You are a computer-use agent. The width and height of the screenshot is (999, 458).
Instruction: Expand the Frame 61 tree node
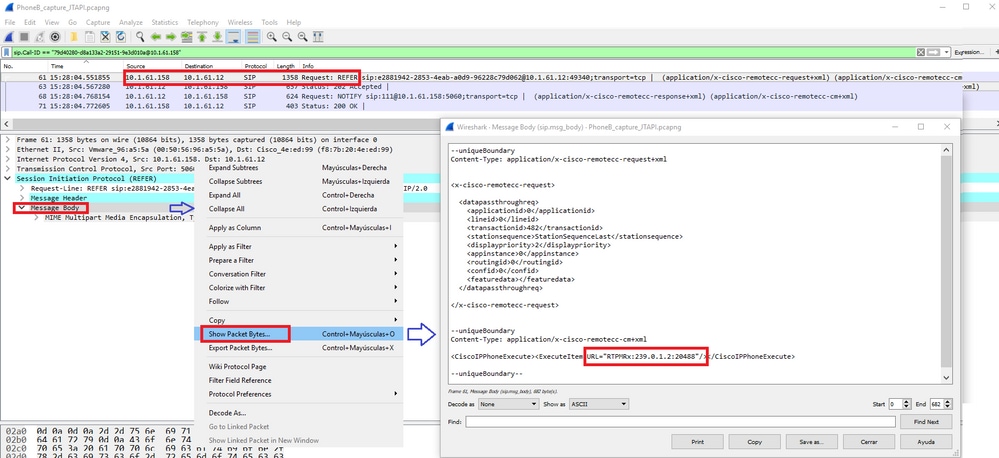click(x=8, y=140)
